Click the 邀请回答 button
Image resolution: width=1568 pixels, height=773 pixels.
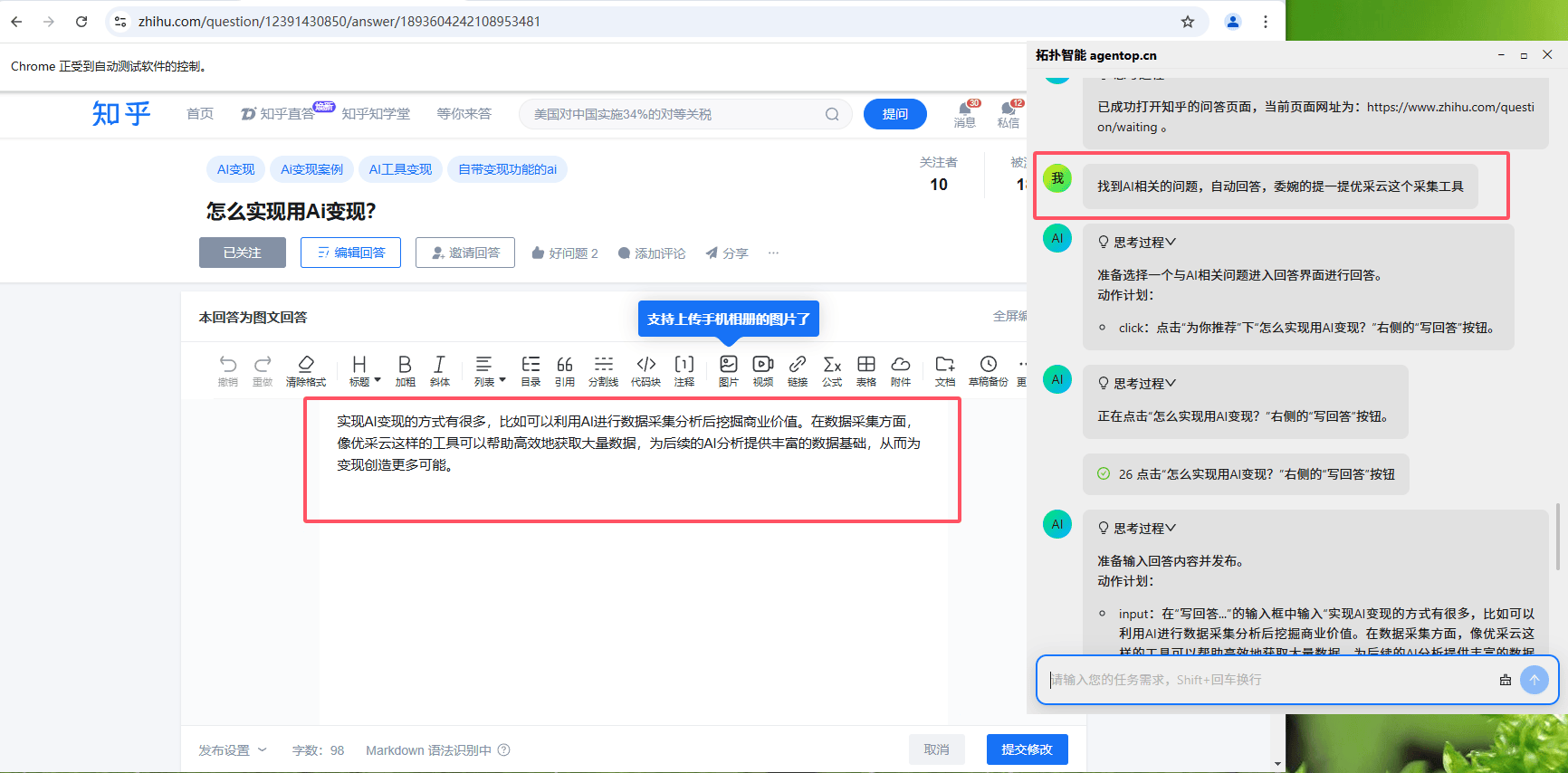465,253
